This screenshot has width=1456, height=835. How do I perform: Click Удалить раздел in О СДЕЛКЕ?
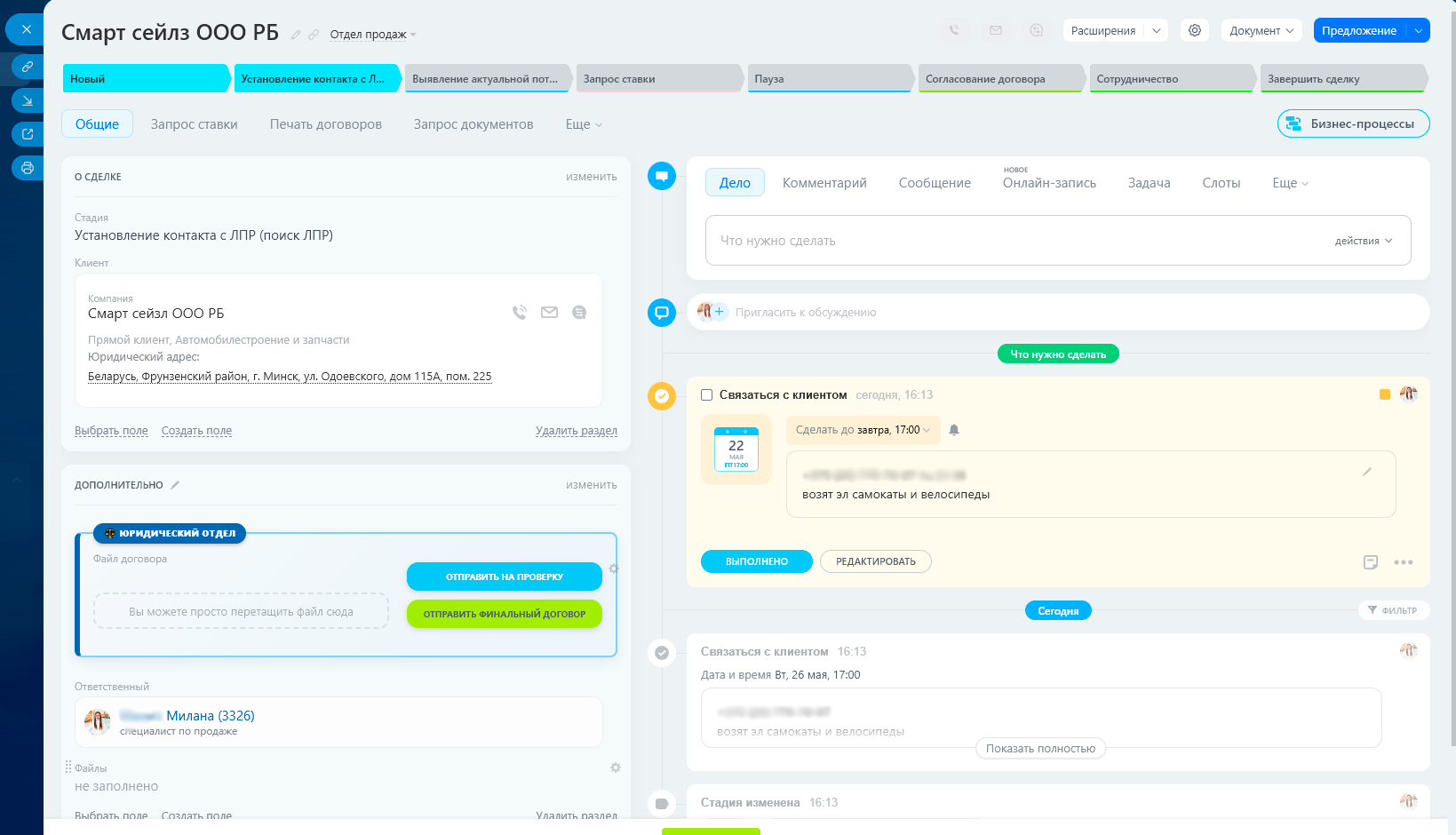[576, 431]
